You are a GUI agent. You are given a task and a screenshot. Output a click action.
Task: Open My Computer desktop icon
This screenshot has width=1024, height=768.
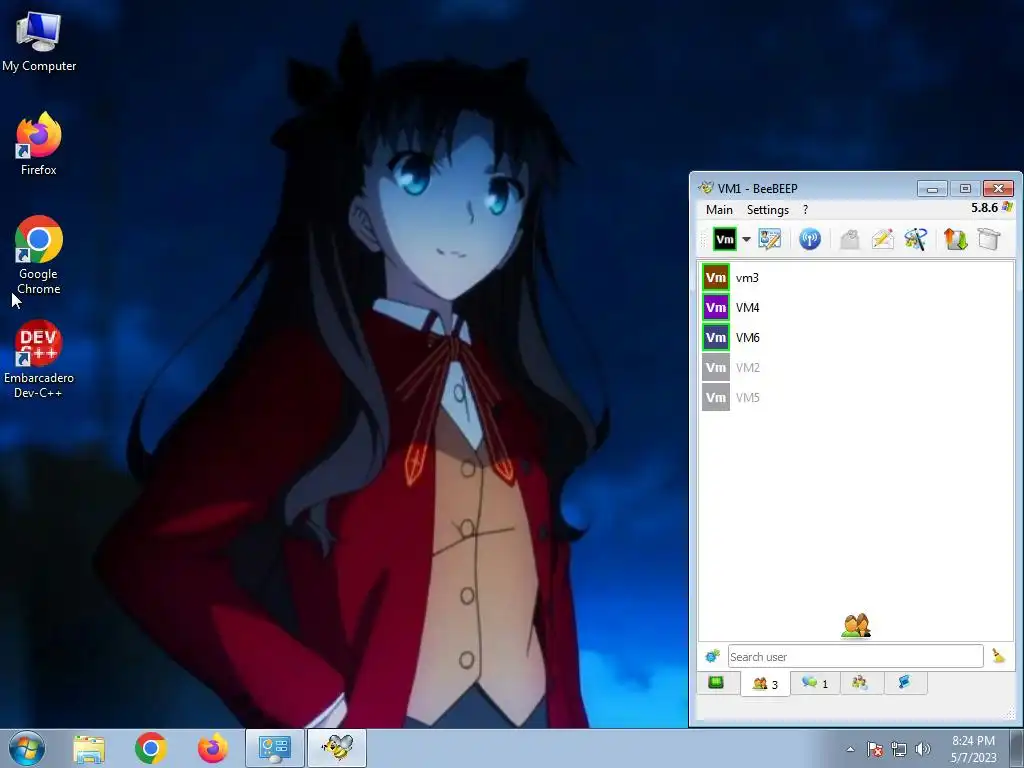click(x=39, y=41)
